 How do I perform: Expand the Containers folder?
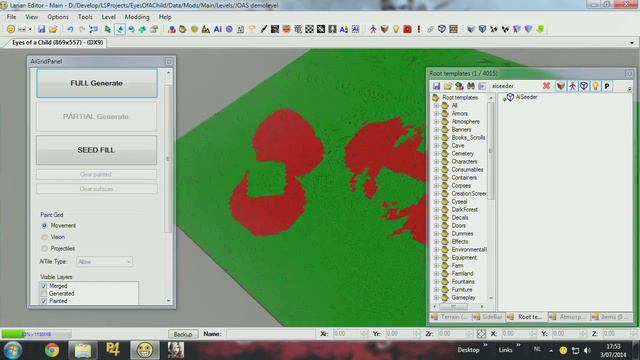[436, 178]
